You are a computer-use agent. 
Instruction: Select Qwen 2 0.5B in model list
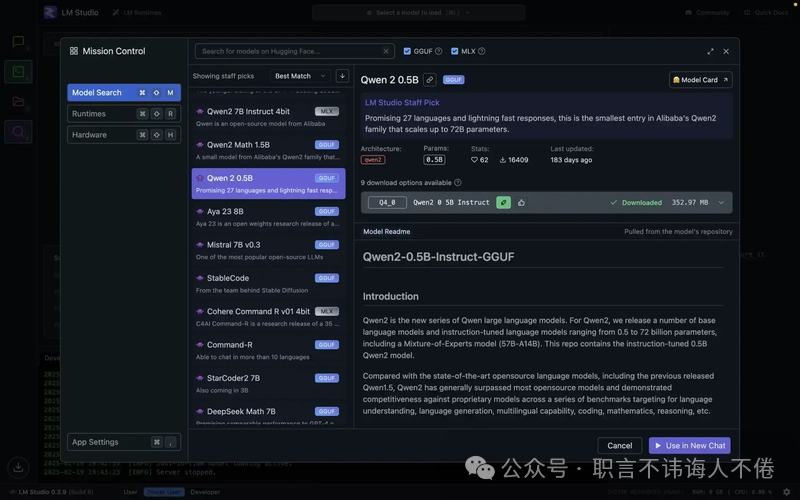point(268,183)
